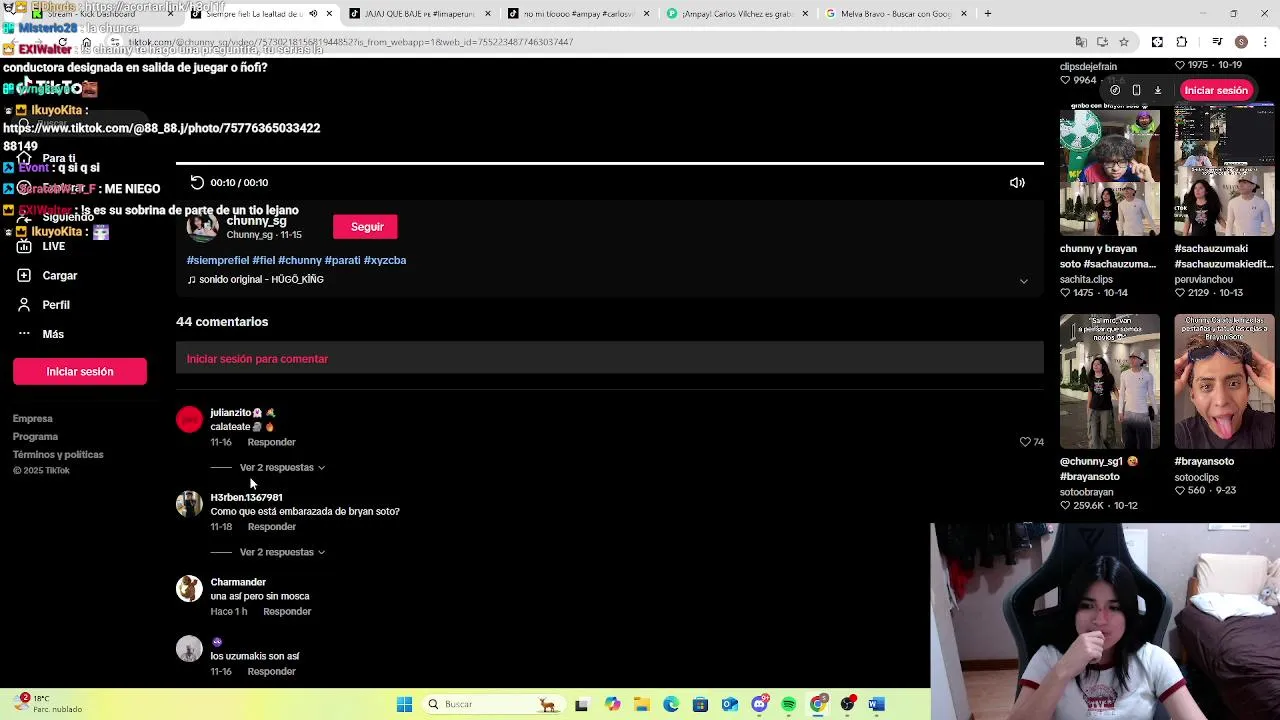This screenshot has width=1280, height=720.
Task: Open Términos y políticas footer link
Action: click(58, 455)
